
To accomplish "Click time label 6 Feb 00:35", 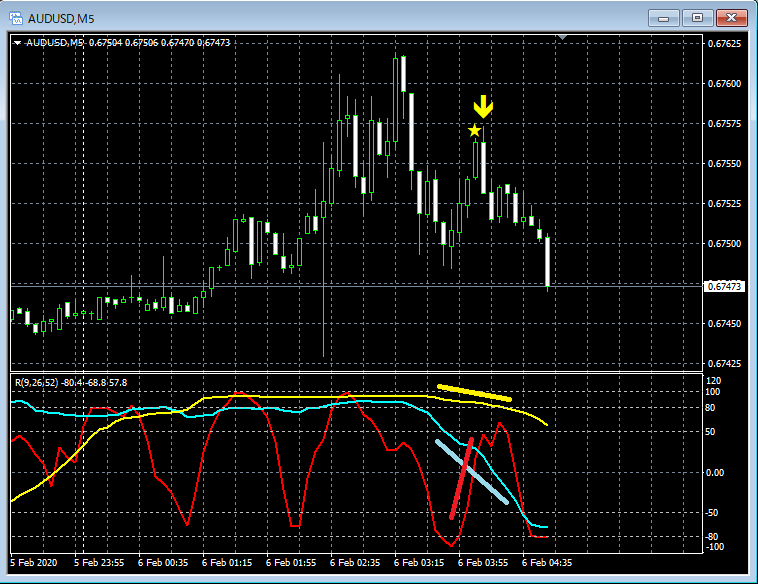I will coord(163,563).
